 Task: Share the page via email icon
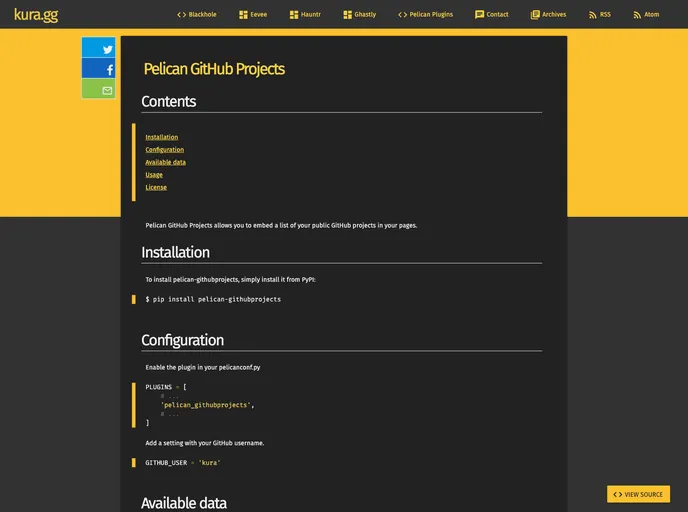pyautogui.click(x=99, y=89)
